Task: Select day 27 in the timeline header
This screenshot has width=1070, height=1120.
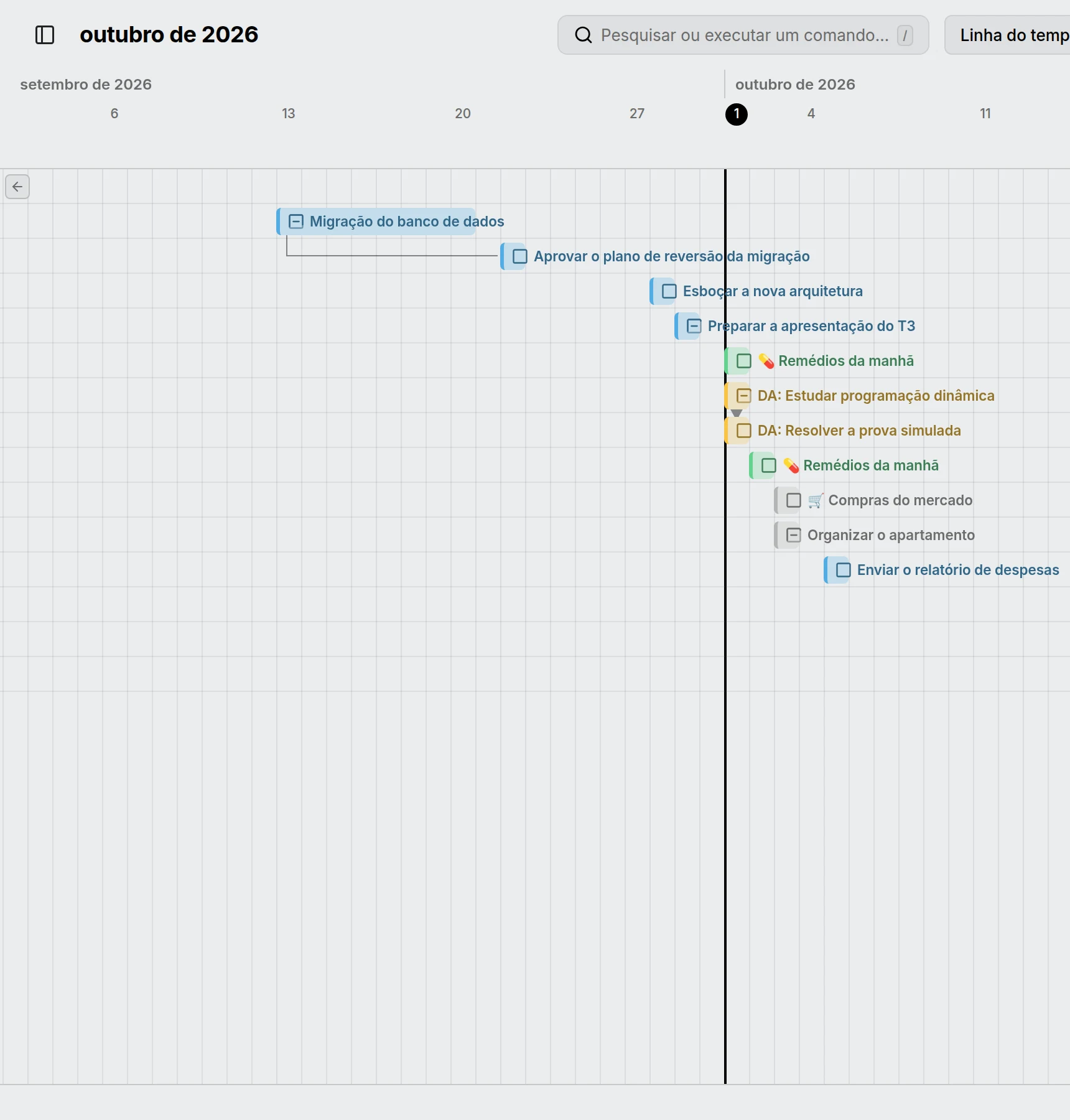Action: (637, 114)
